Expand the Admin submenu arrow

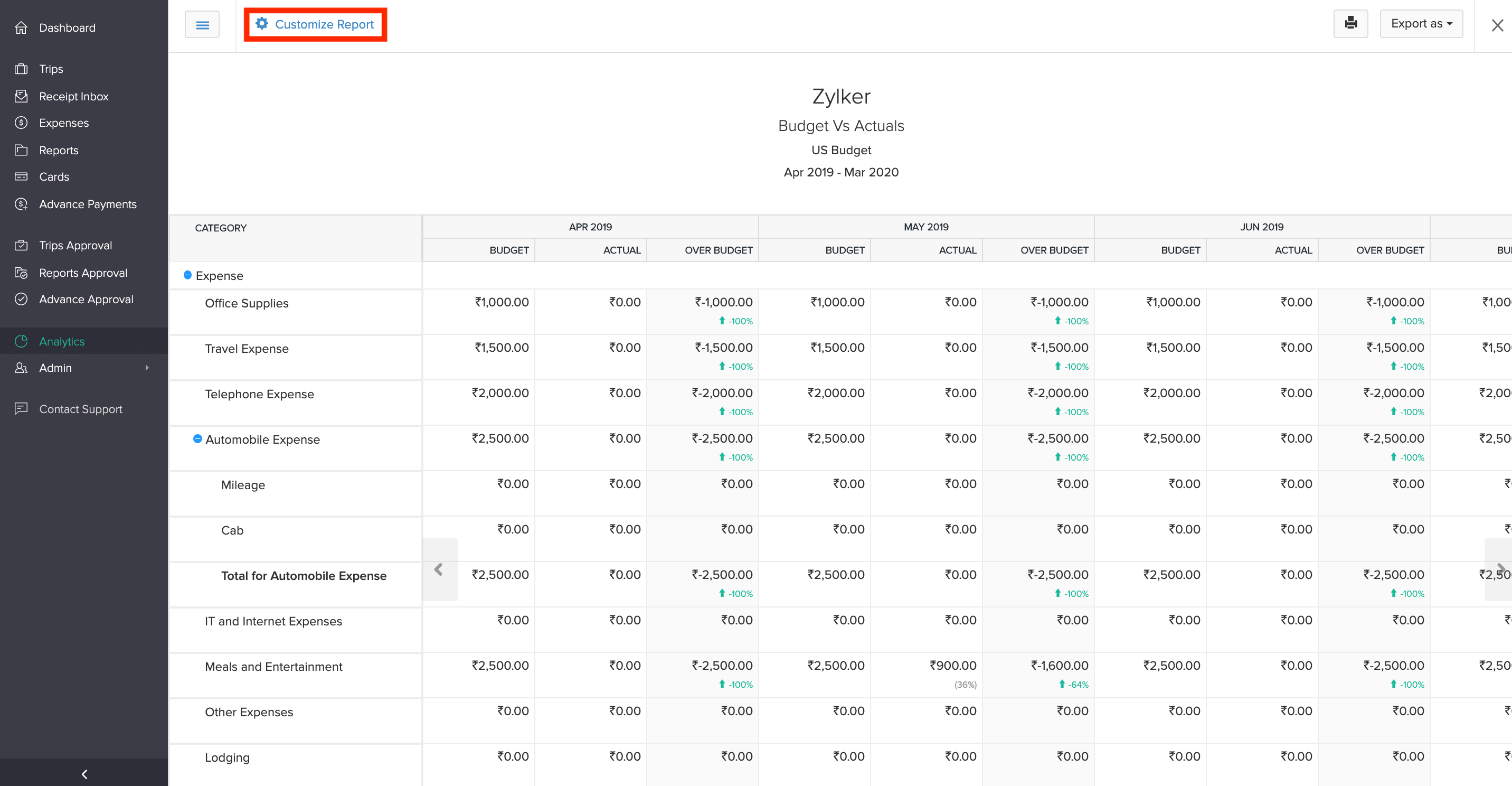(147, 368)
